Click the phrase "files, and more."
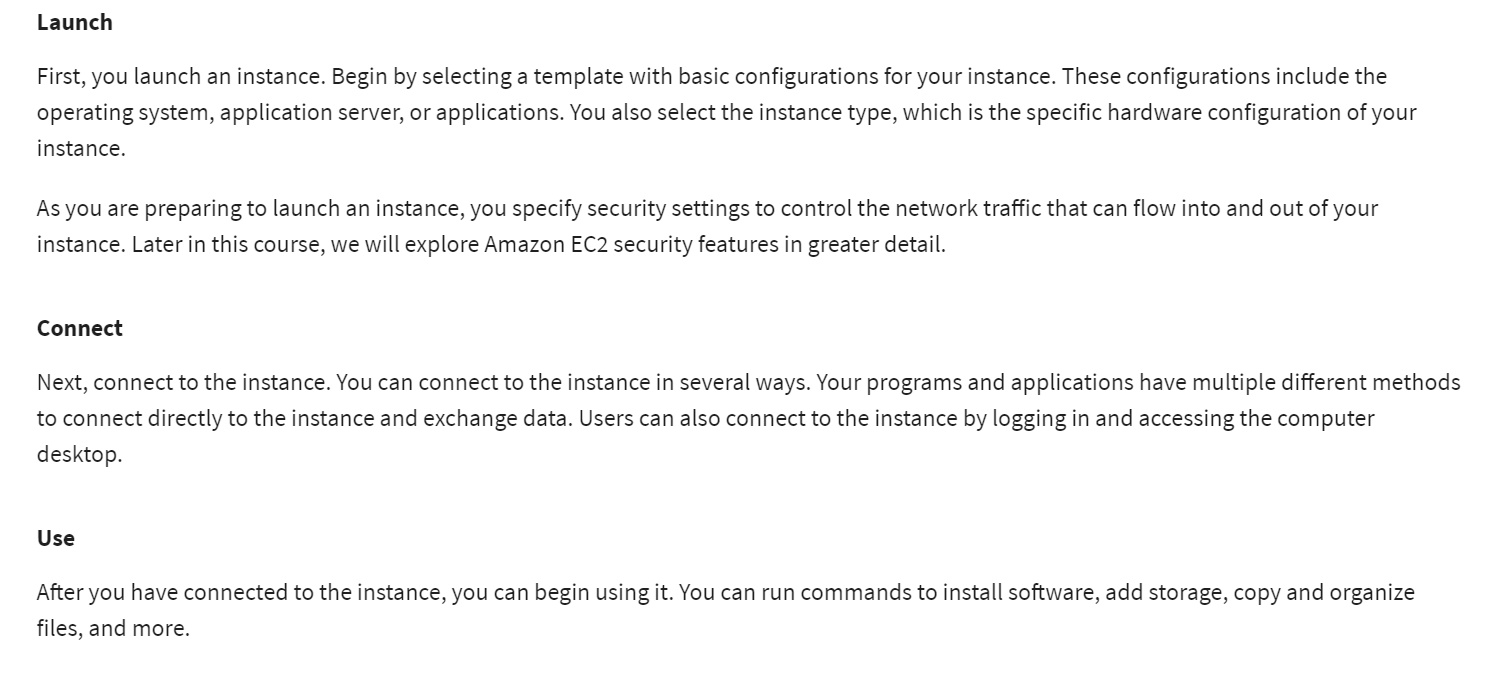The height and width of the screenshot is (682, 1487). [113, 630]
